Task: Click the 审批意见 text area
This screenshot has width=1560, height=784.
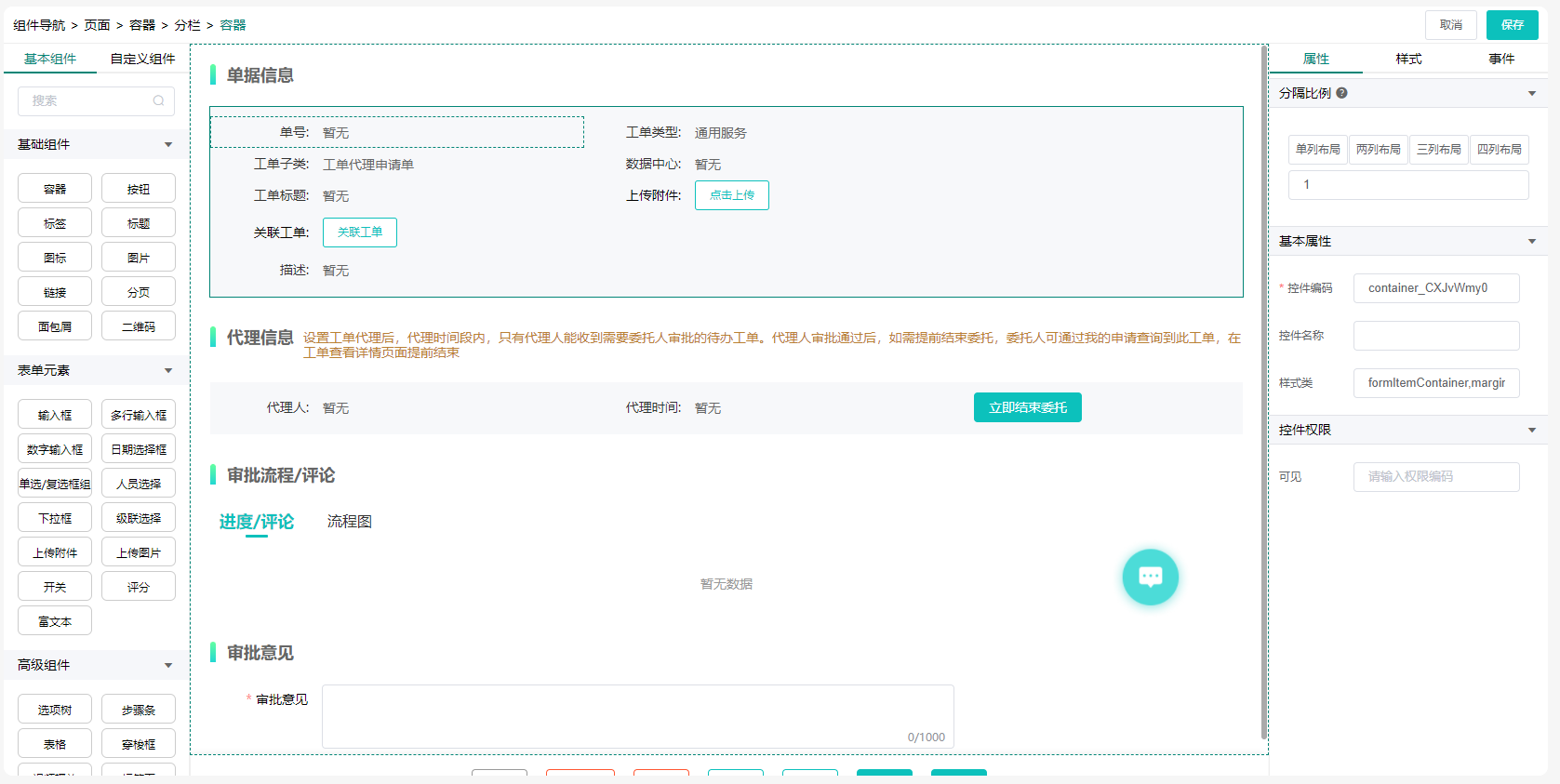Action: [638, 716]
